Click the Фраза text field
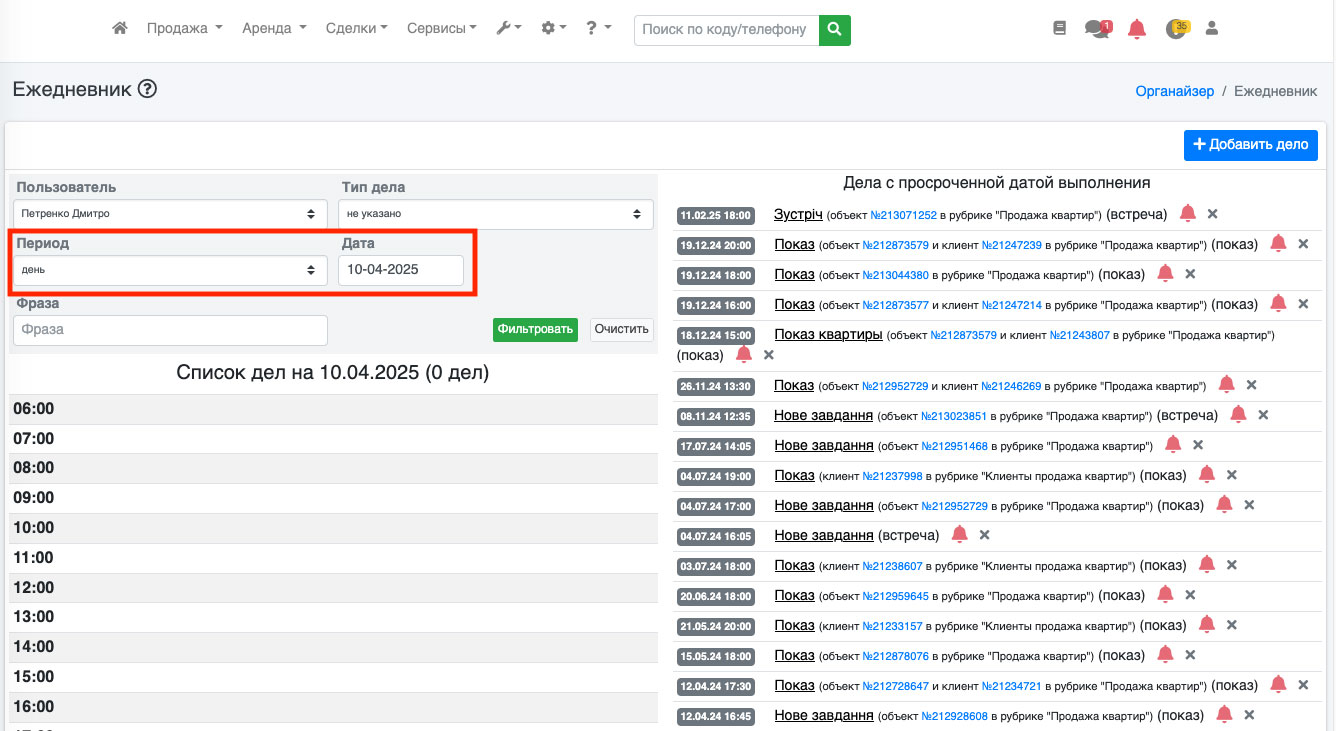The width and height of the screenshot is (1336, 731). [170, 330]
